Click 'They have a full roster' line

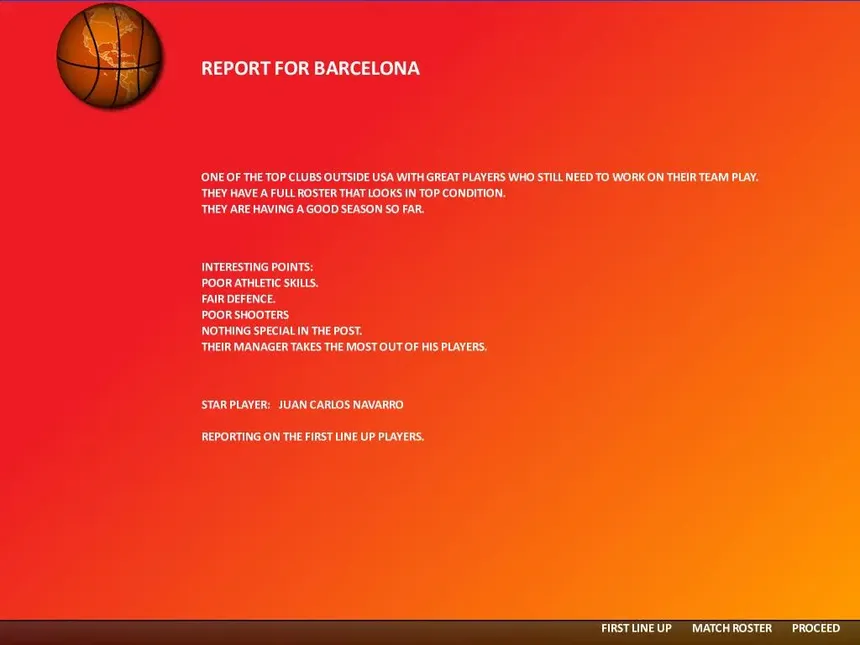point(353,193)
